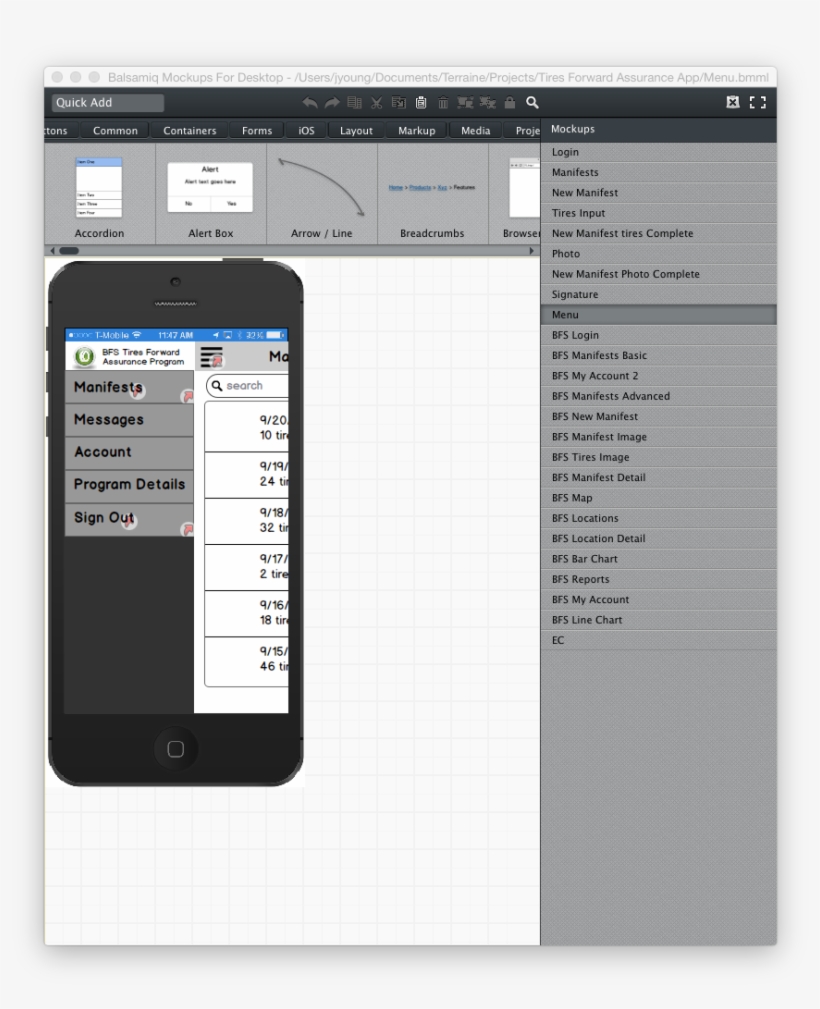The height and width of the screenshot is (1009, 820).
Task: Click the Undo arrow icon
Action: [x=310, y=102]
